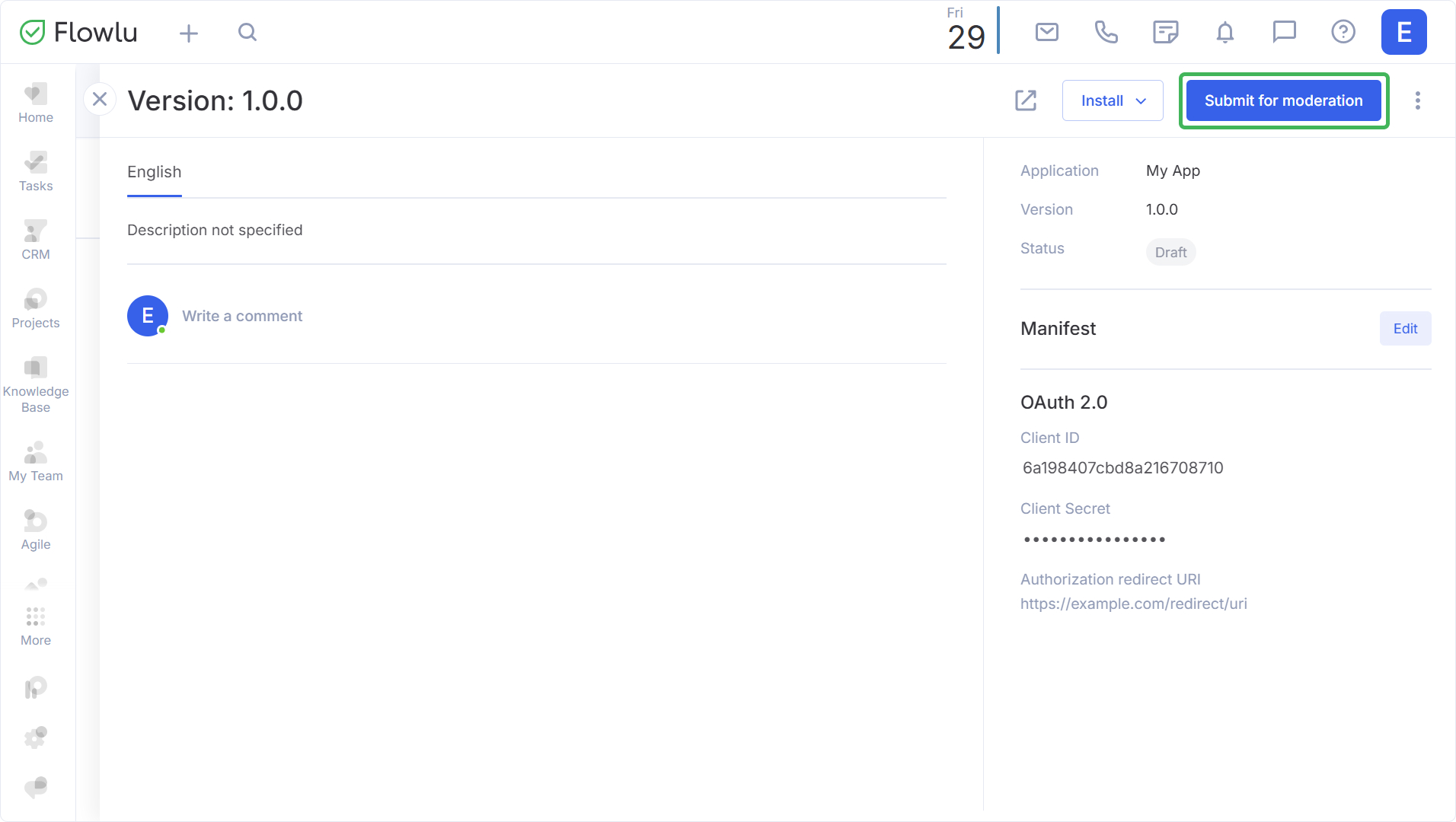Click 'Description not specified' text
This screenshot has height=822, width=1456.
[x=215, y=230]
